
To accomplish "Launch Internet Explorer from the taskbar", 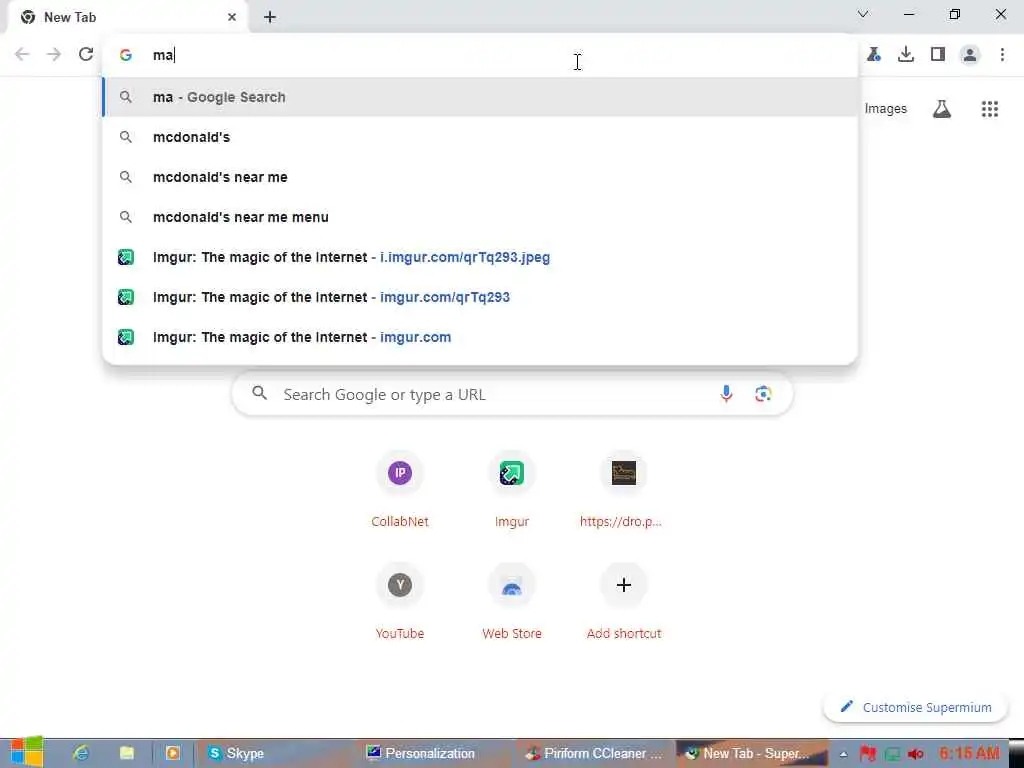I will tap(81, 753).
